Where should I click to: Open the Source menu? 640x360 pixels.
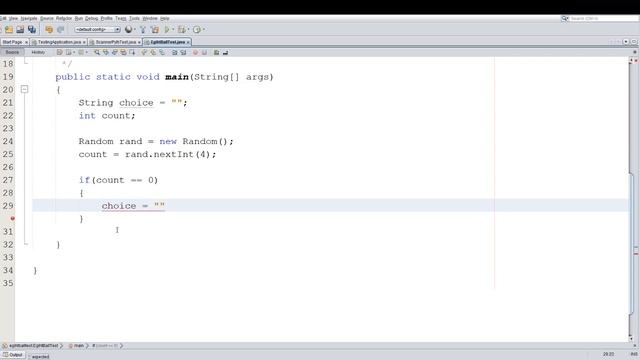[x=47, y=18]
